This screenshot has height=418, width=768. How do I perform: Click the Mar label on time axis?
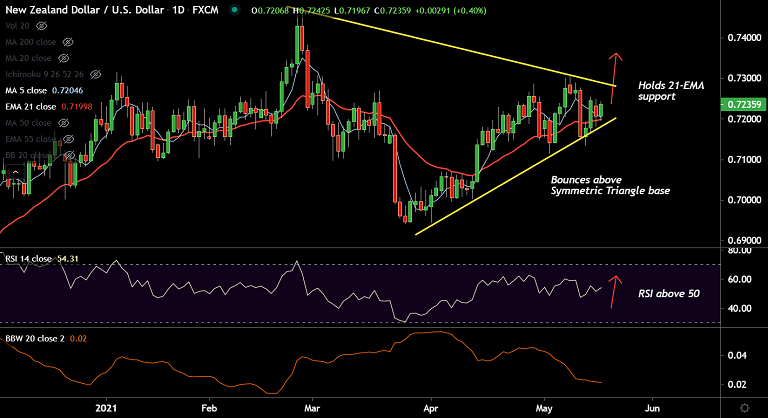pyautogui.click(x=312, y=408)
